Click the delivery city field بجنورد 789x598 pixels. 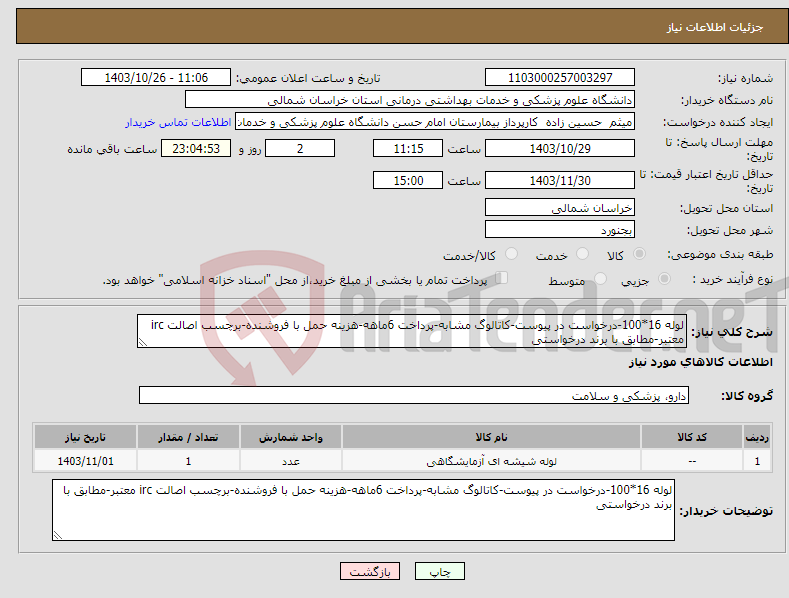560,230
